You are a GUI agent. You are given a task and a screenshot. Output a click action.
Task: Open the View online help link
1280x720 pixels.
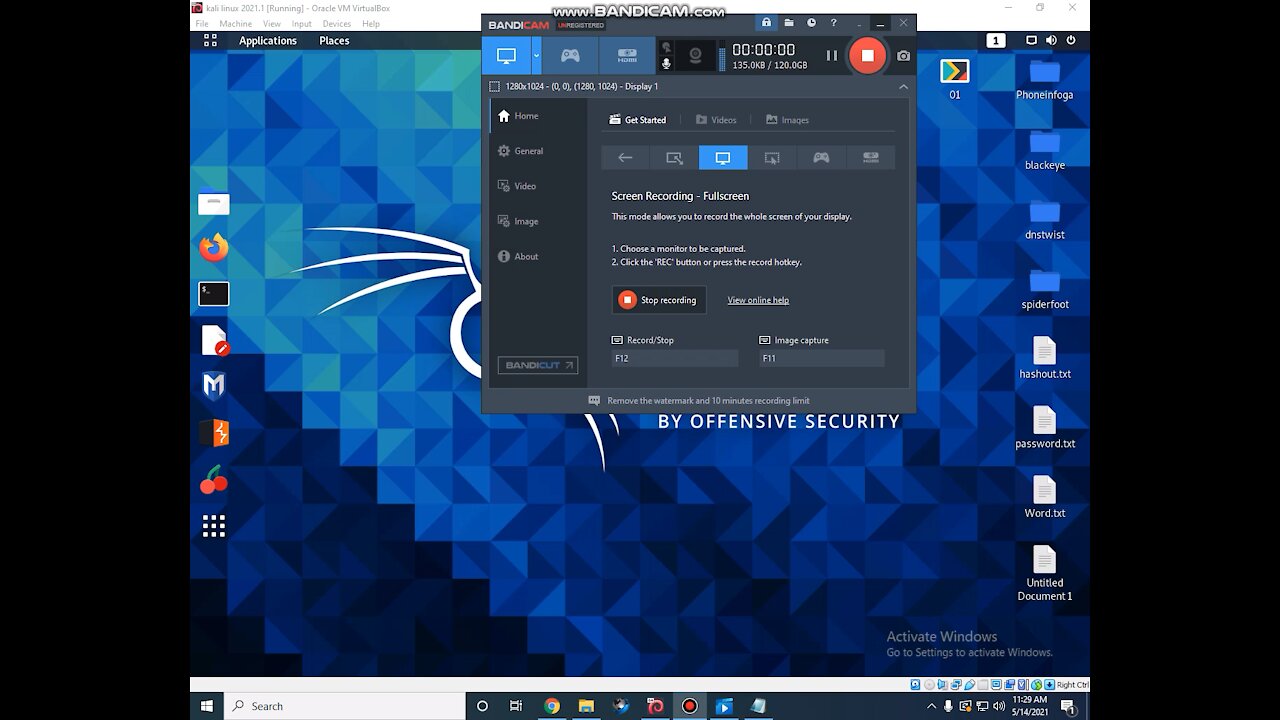(758, 300)
